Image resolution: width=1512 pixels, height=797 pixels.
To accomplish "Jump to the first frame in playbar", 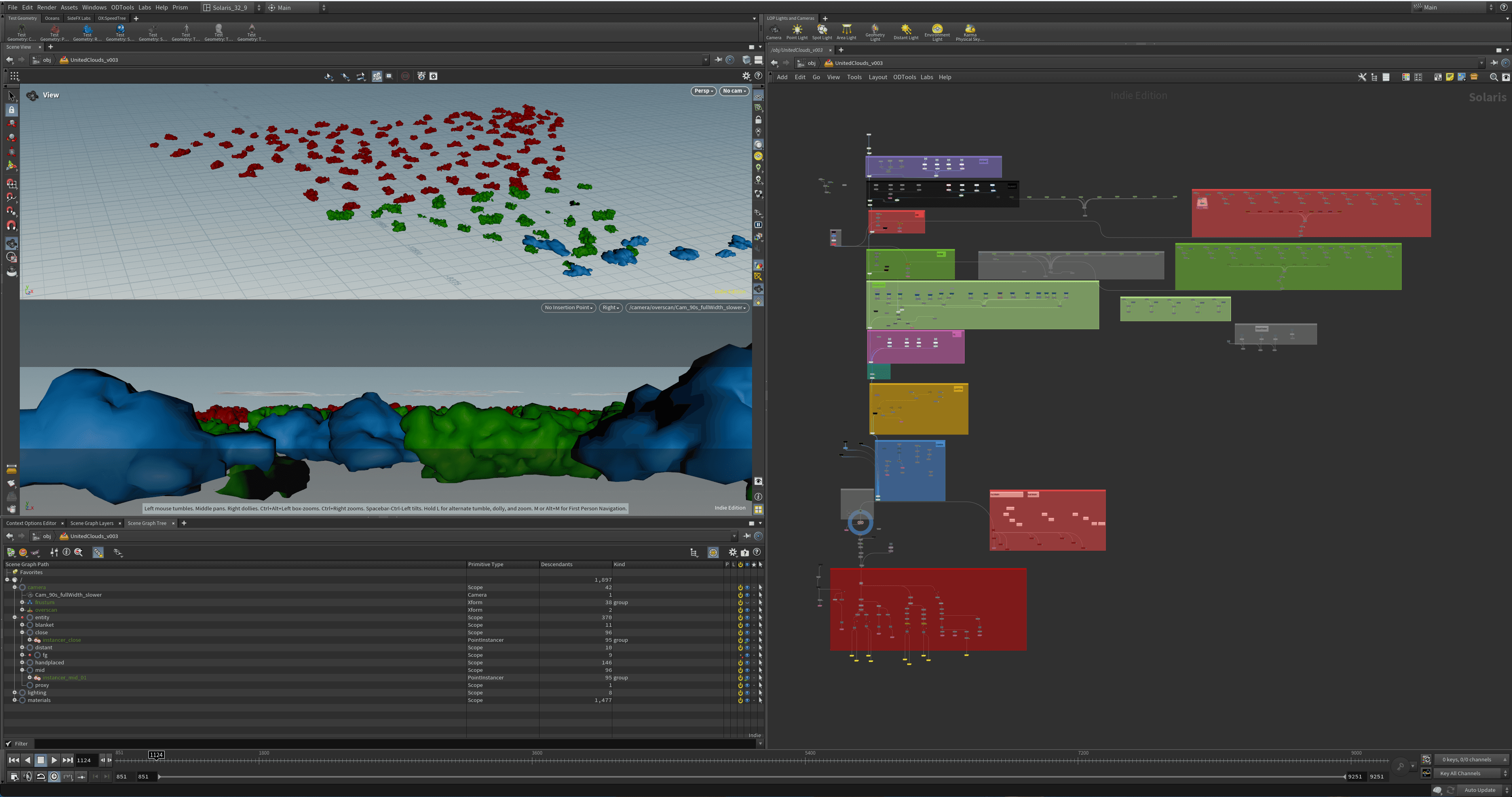I will 13,760.
